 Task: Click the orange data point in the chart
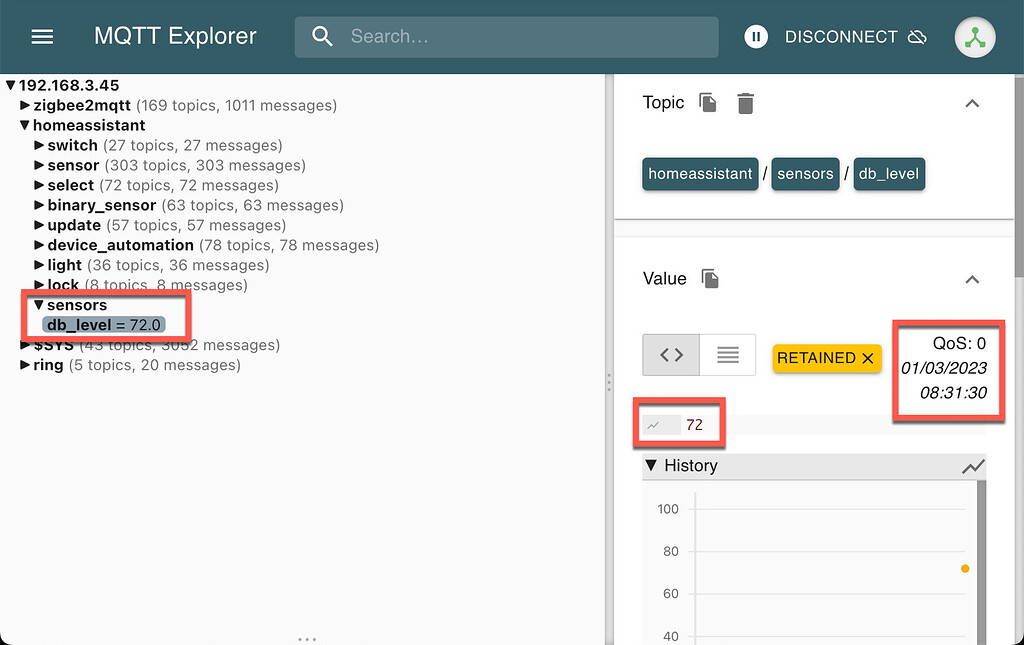(965, 569)
